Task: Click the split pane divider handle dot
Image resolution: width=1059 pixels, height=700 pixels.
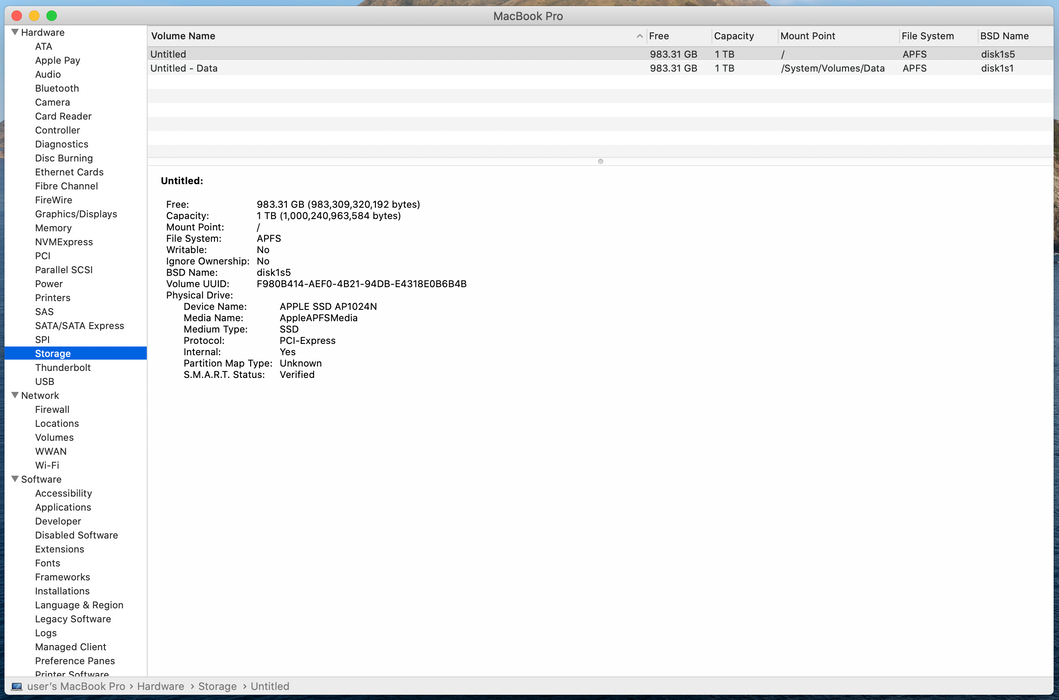Action: pos(600,161)
